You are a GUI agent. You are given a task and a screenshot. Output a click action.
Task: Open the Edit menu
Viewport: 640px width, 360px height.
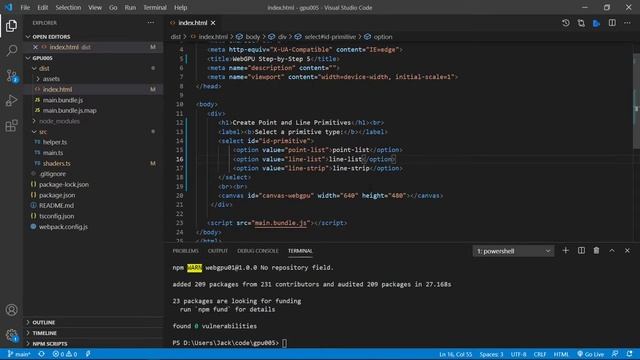(42, 7)
